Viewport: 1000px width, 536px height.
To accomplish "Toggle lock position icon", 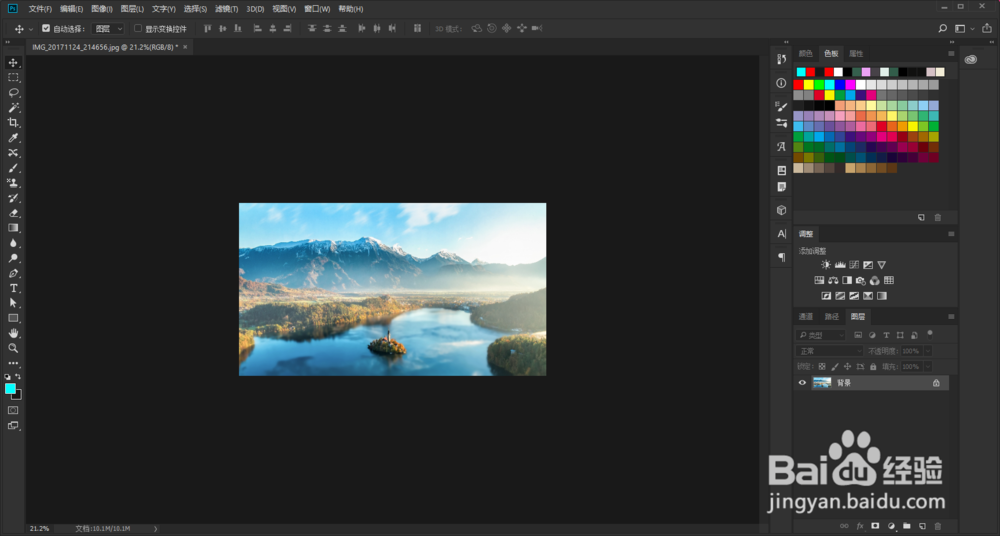I will coord(848,367).
